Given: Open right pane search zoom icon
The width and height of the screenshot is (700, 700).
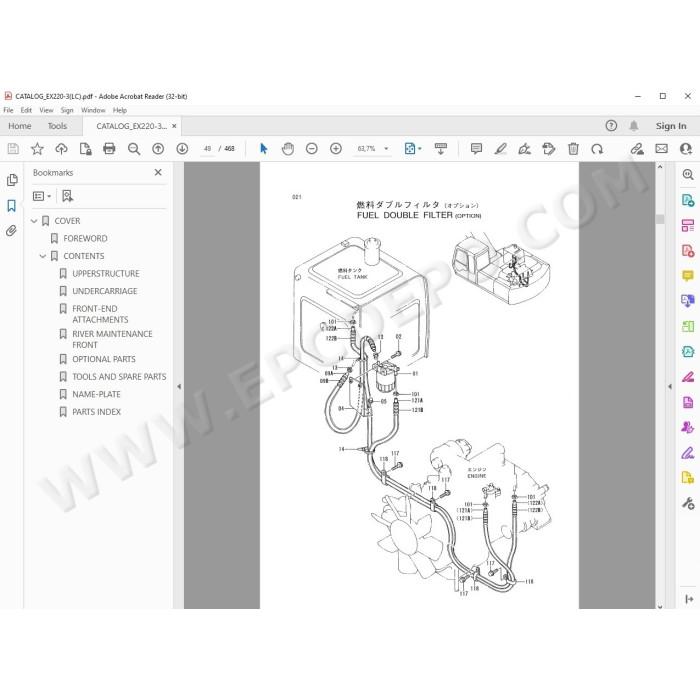Looking at the screenshot, I should (x=688, y=175).
